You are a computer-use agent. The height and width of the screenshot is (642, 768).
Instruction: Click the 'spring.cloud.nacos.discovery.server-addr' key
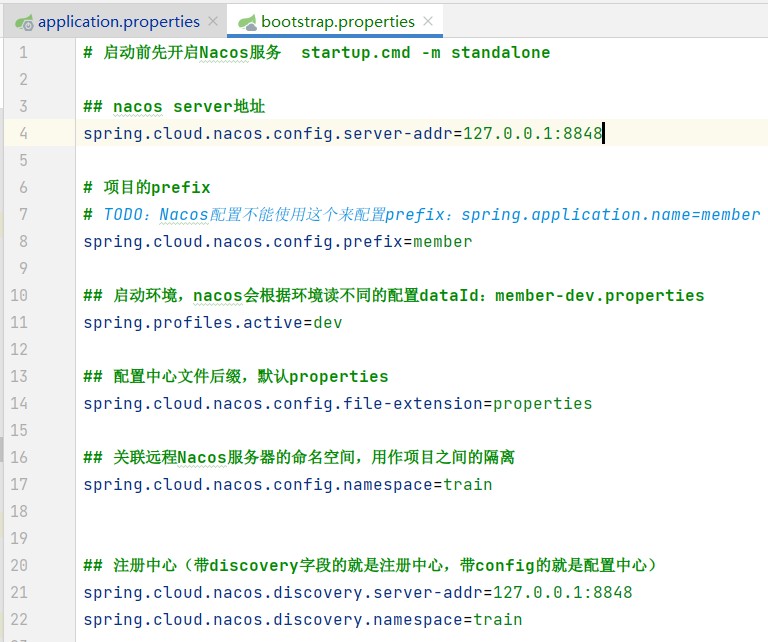click(283, 592)
